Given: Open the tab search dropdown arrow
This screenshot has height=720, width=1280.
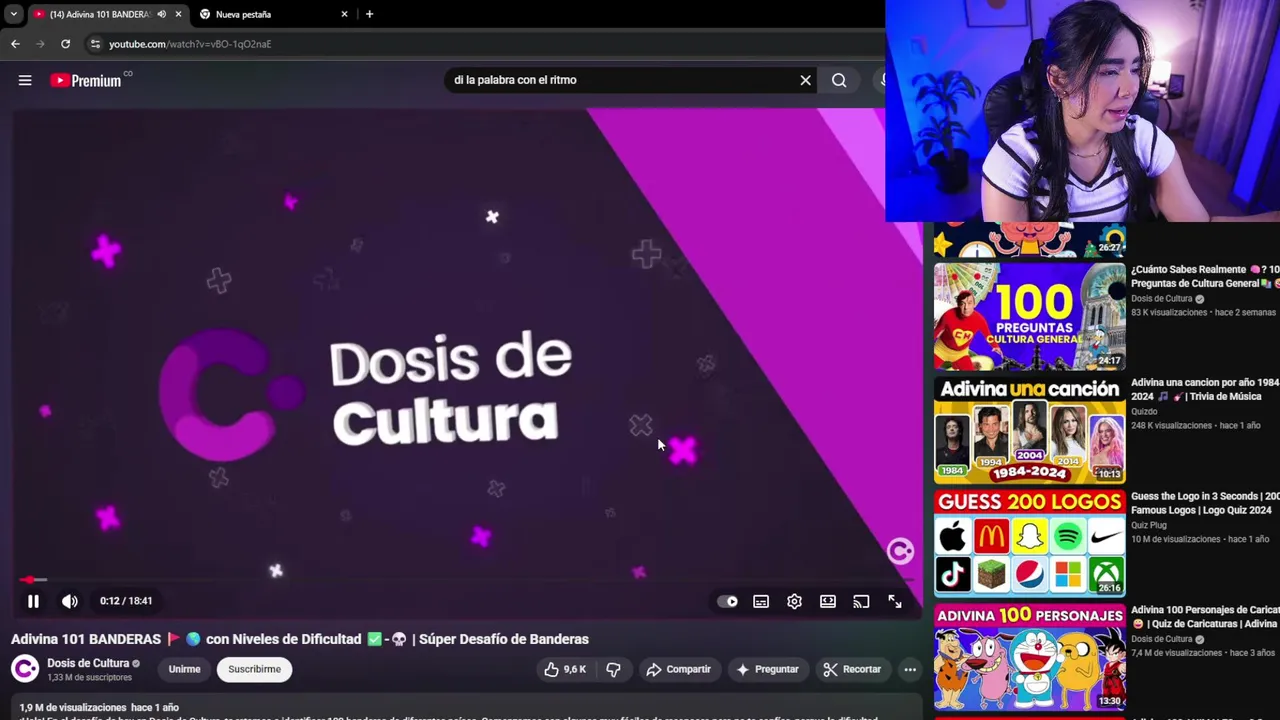Looking at the screenshot, I should click(13, 14).
